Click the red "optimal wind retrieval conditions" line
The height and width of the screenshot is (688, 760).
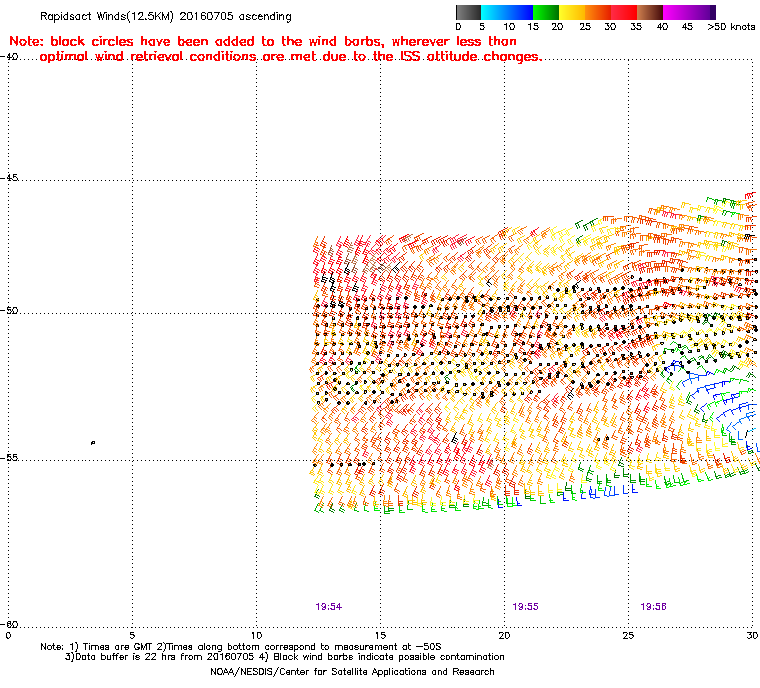coord(291,57)
